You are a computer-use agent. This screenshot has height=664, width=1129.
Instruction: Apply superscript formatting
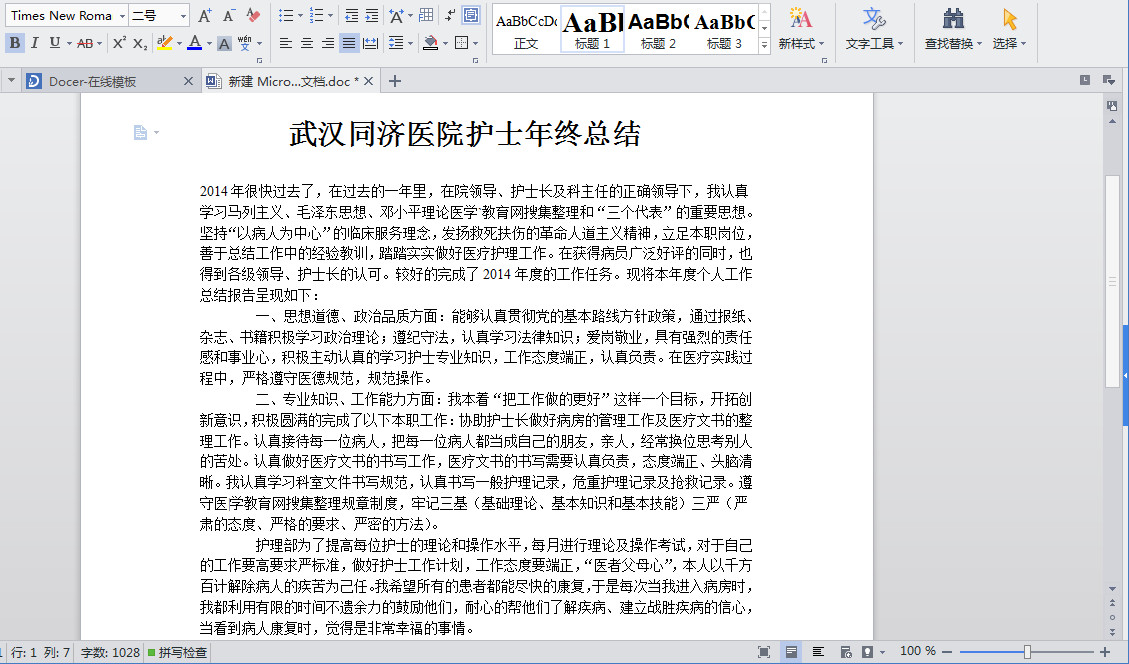click(120, 43)
